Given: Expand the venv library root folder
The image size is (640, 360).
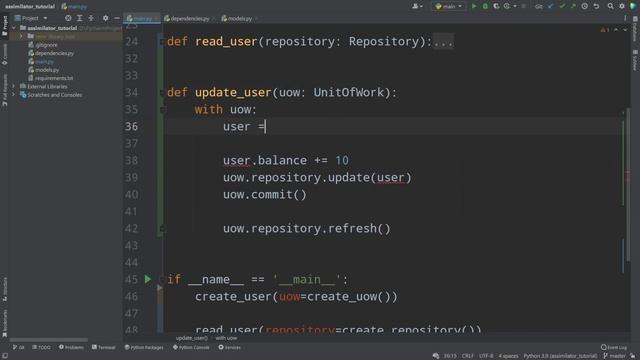Looking at the screenshot, I should tap(21, 36).
